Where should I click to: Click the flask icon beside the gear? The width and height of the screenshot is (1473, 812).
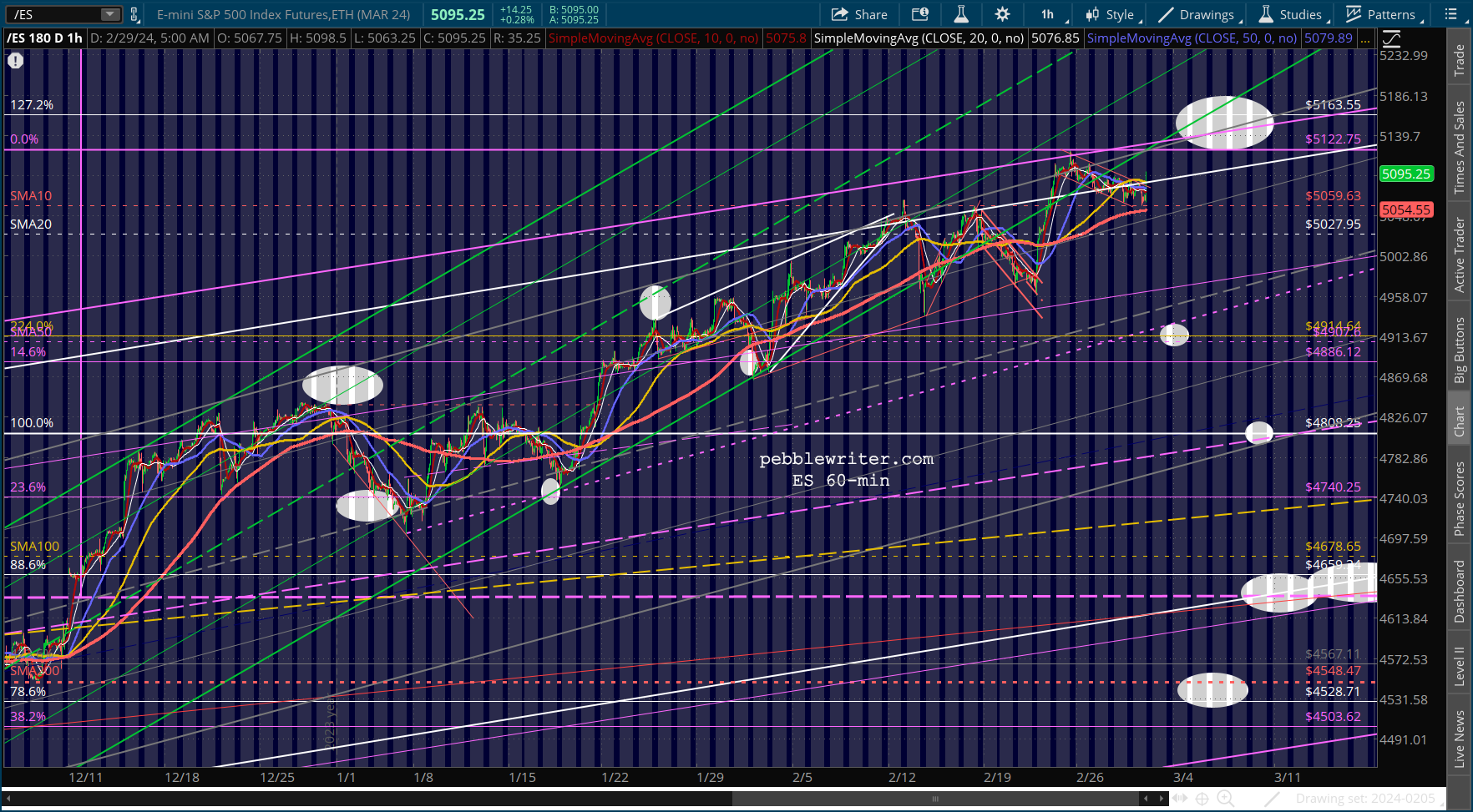(x=961, y=14)
